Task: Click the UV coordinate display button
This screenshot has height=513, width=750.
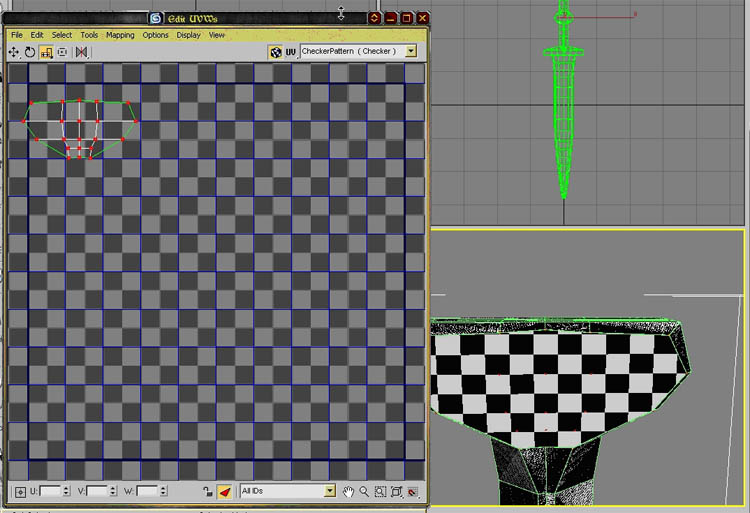Action: pos(290,51)
